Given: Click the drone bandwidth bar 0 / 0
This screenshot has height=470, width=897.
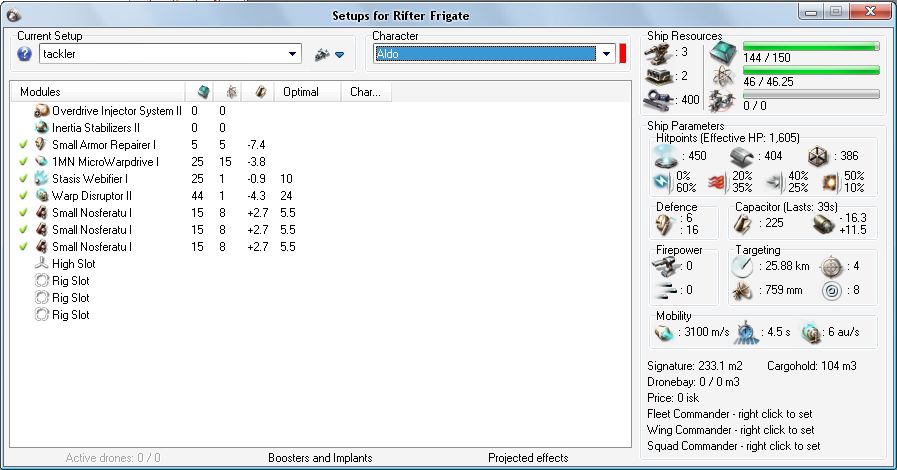Looking at the screenshot, I should click(x=811, y=94).
